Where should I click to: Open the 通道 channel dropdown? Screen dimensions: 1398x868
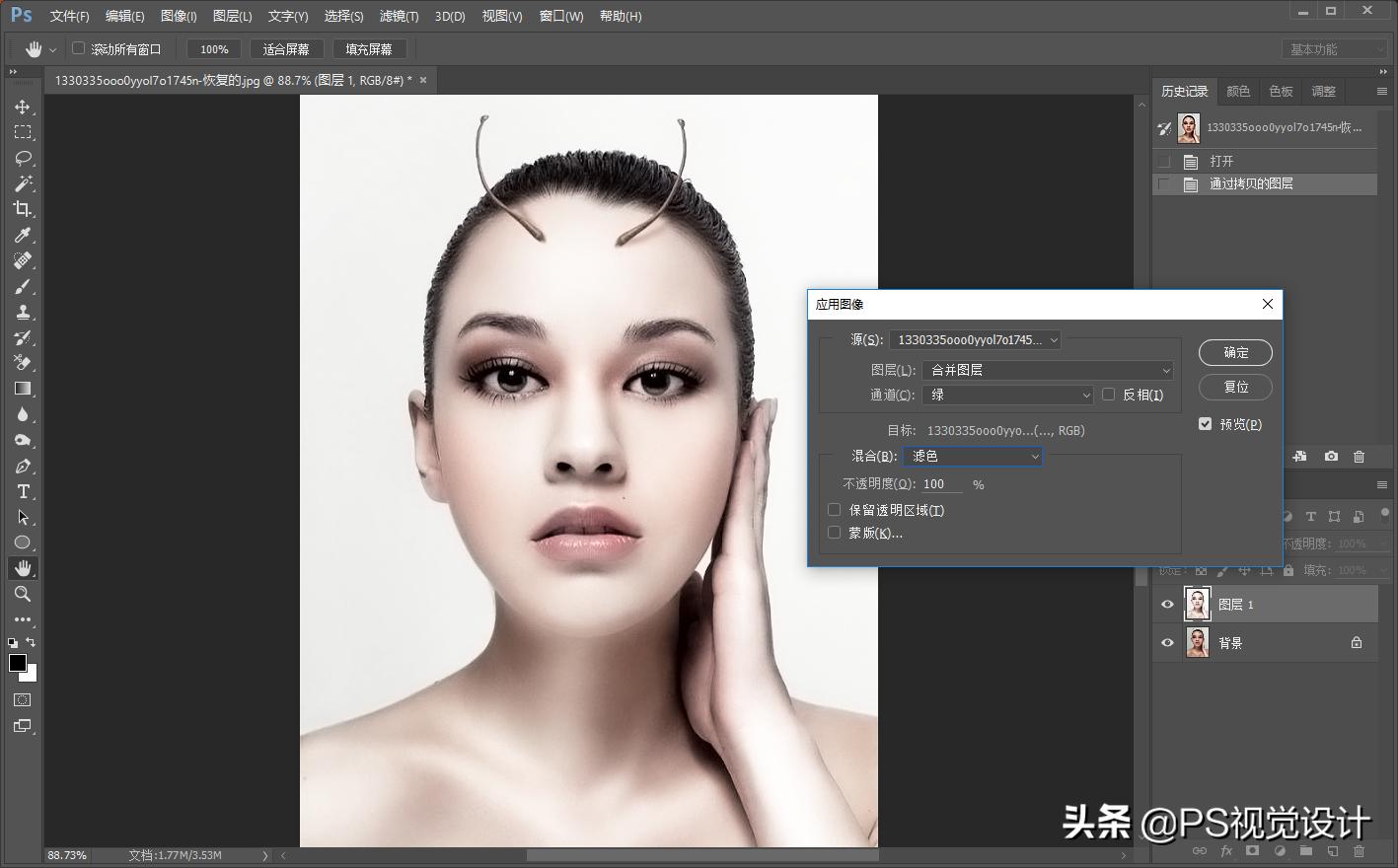point(1007,395)
